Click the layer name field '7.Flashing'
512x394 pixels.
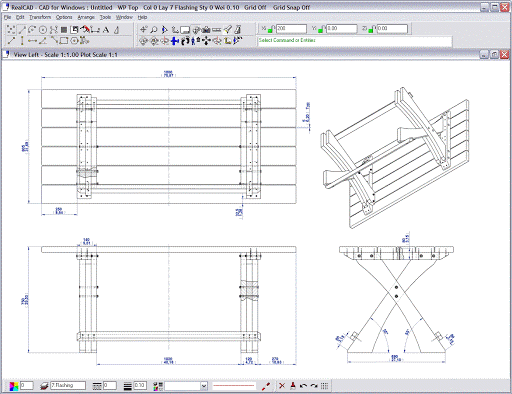click(68, 386)
